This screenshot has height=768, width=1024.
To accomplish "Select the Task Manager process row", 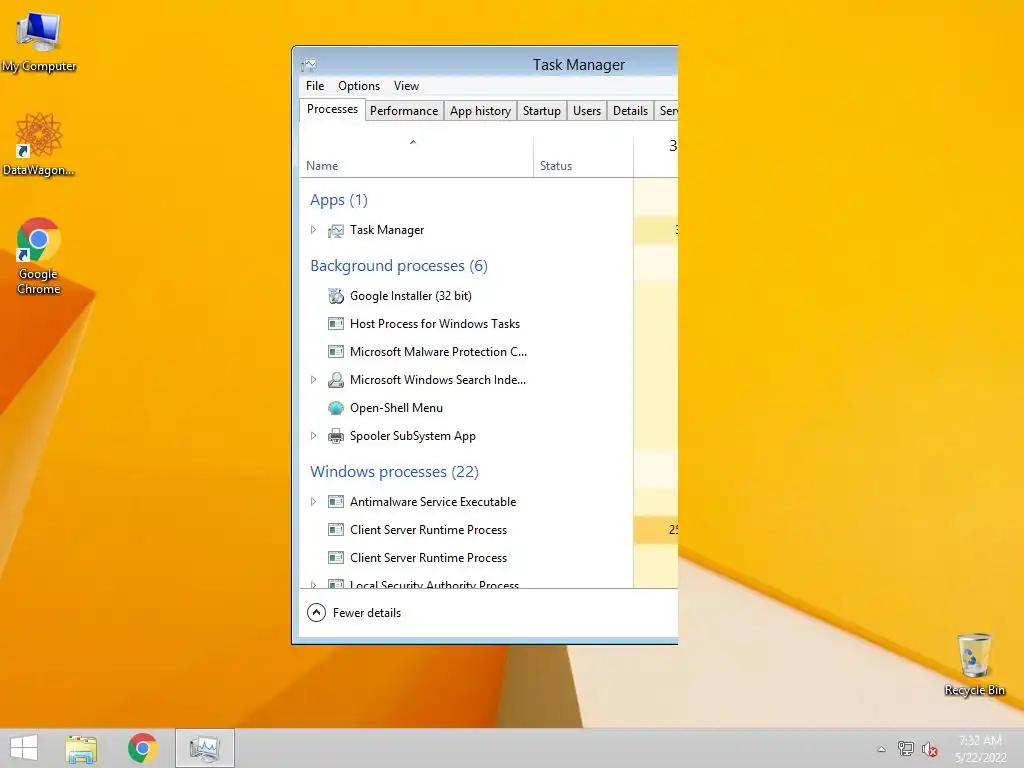I will [x=488, y=230].
